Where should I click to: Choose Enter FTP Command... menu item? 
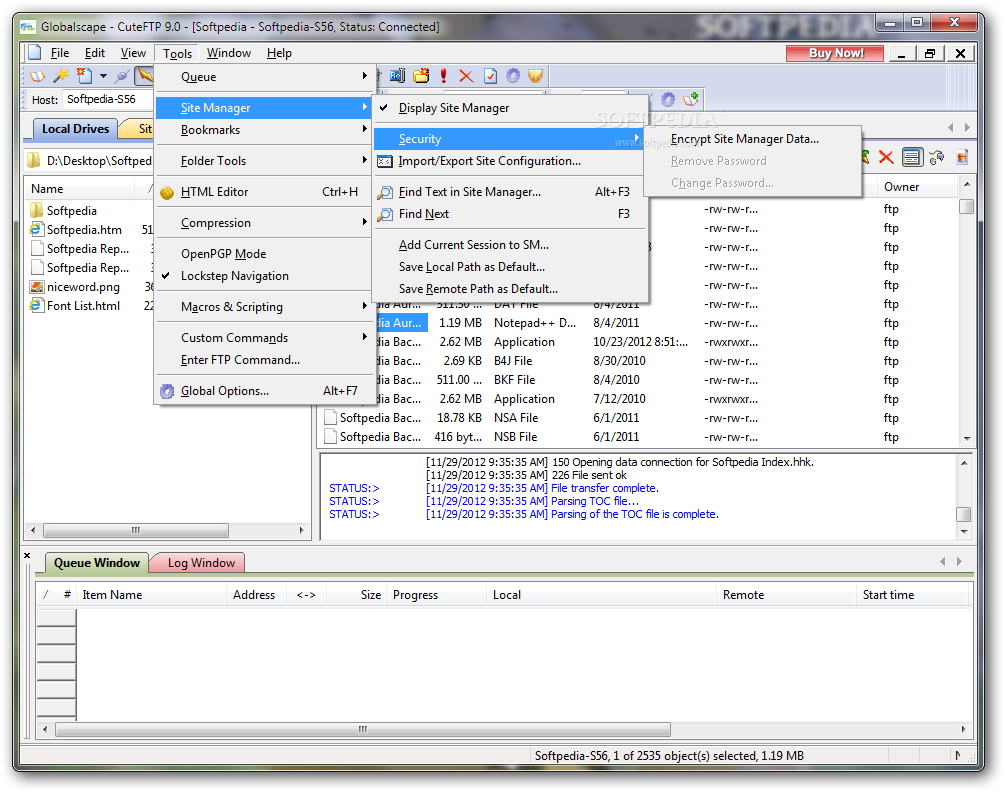coord(263,360)
